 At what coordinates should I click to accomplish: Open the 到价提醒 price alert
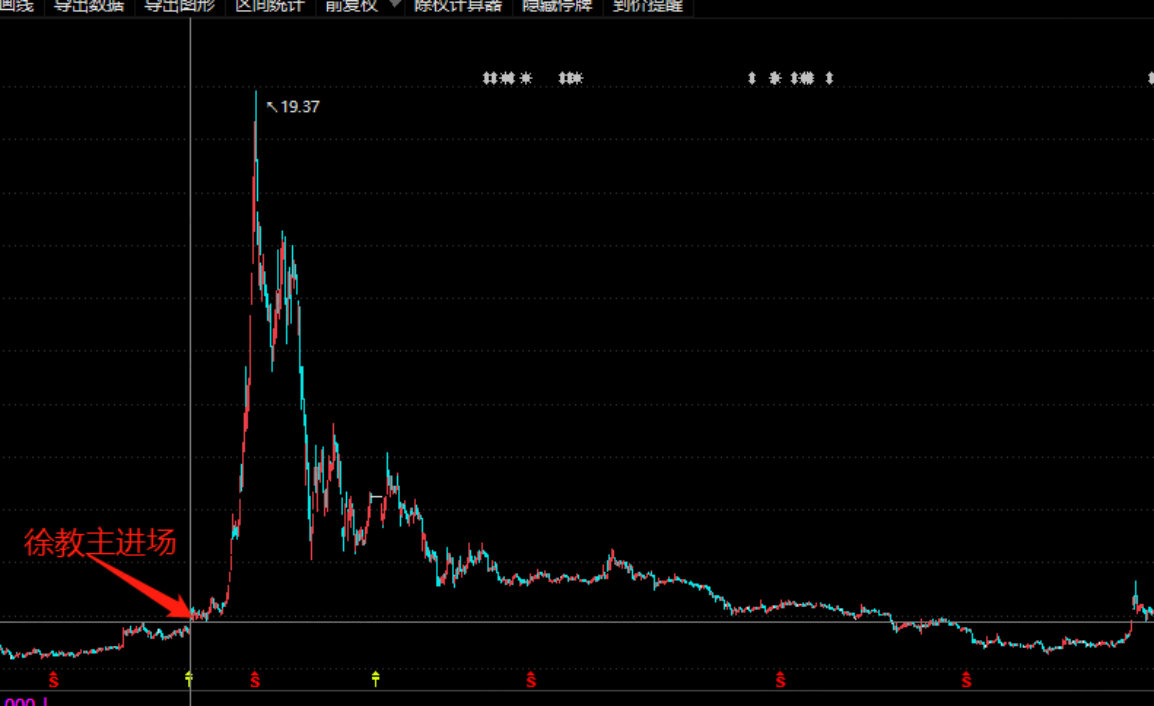click(x=648, y=6)
